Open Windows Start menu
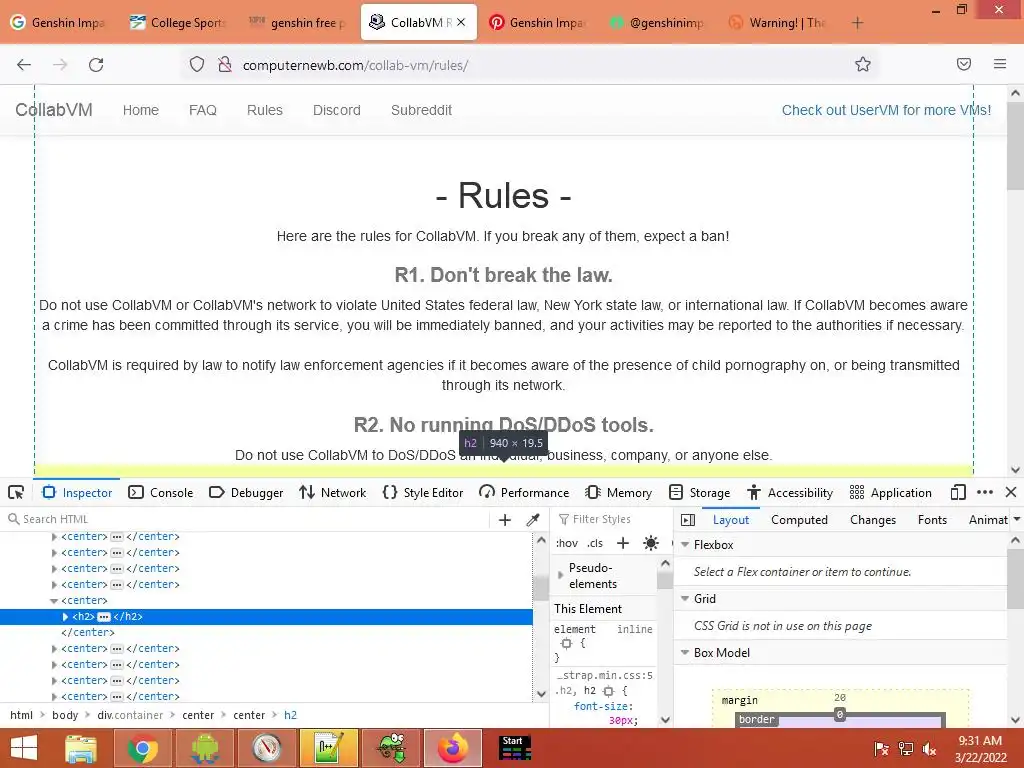Screen dimensions: 1024x768 click(x=24, y=748)
